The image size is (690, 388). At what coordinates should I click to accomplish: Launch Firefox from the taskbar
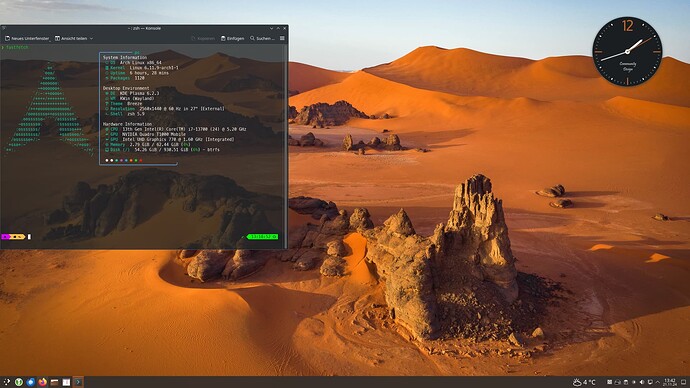tap(42, 382)
